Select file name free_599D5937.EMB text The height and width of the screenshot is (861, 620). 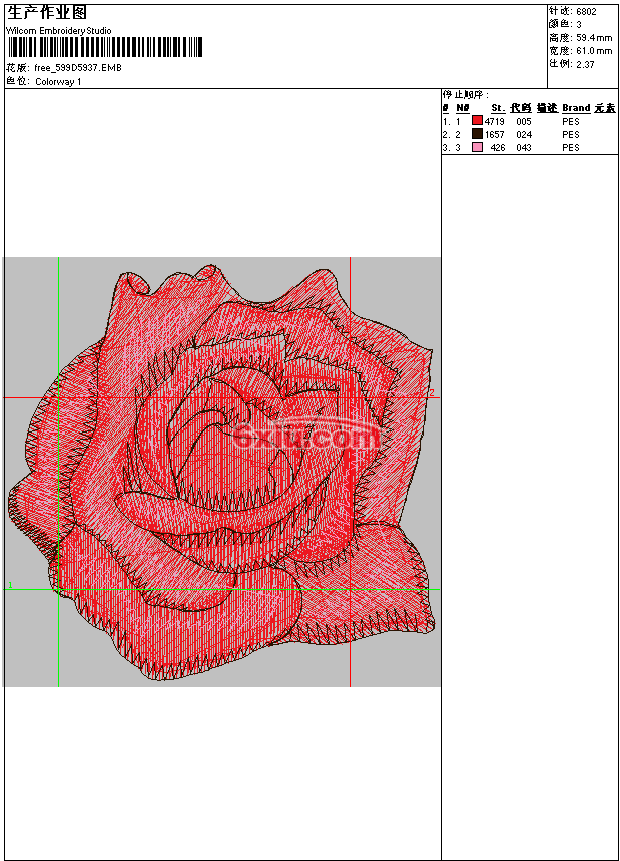point(78,68)
